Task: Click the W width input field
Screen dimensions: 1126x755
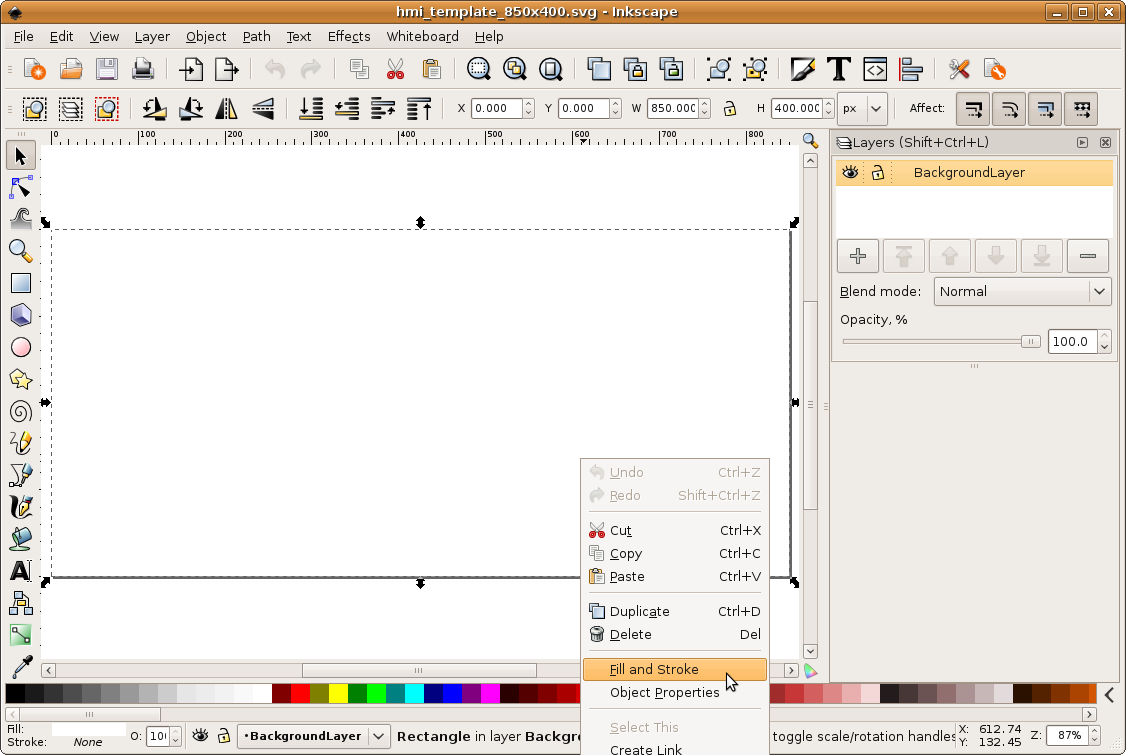Action: point(673,108)
